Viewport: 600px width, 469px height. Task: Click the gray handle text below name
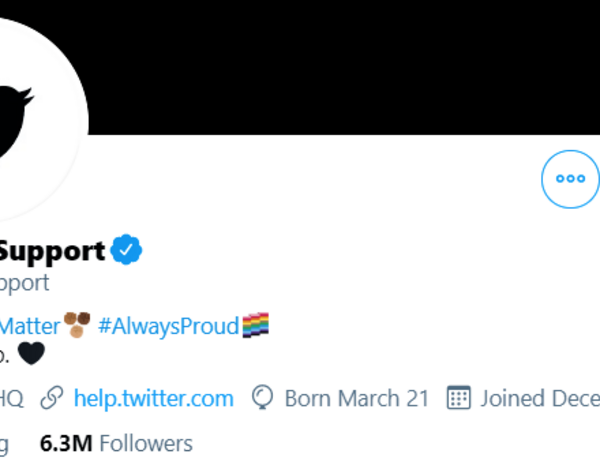[x=24, y=283]
